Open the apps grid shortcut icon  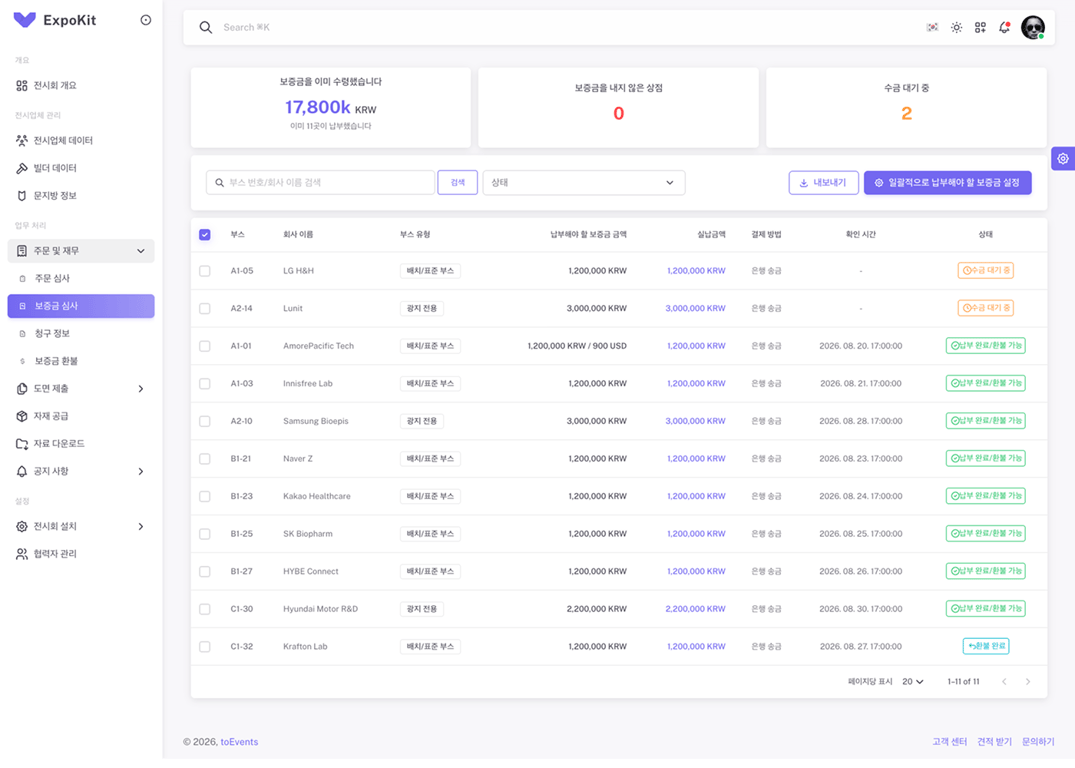(x=980, y=27)
